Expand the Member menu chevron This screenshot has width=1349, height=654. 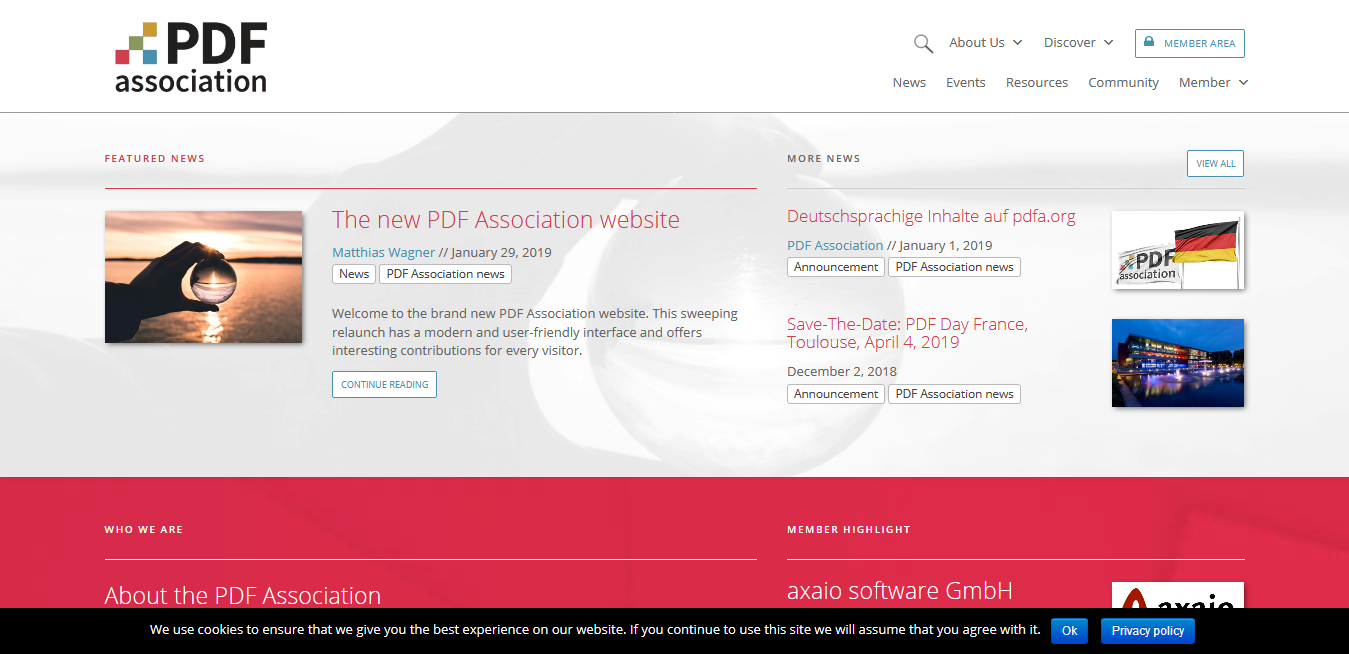pyautogui.click(x=1243, y=83)
